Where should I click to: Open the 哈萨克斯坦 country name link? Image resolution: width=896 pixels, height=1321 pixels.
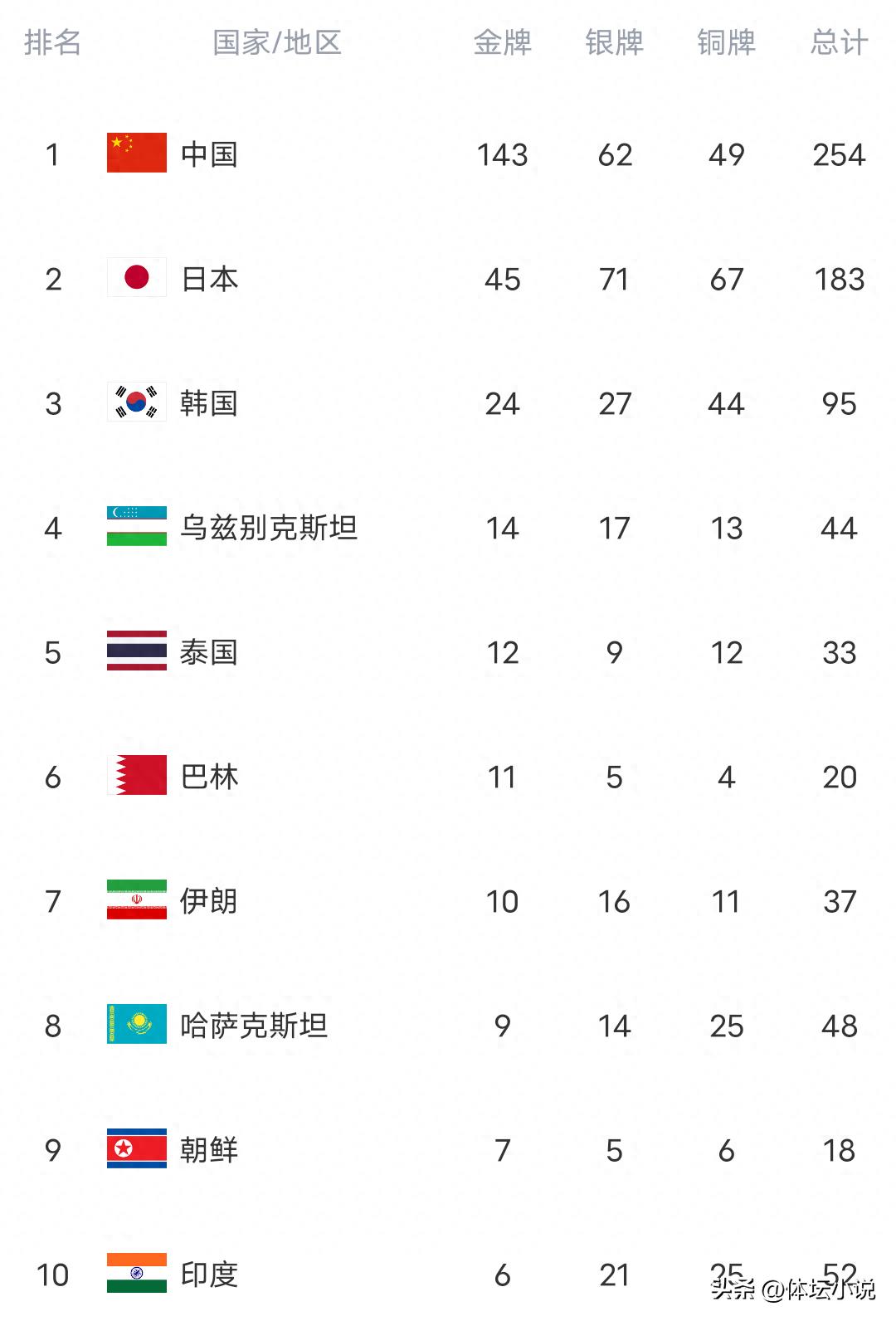(254, 1026)
